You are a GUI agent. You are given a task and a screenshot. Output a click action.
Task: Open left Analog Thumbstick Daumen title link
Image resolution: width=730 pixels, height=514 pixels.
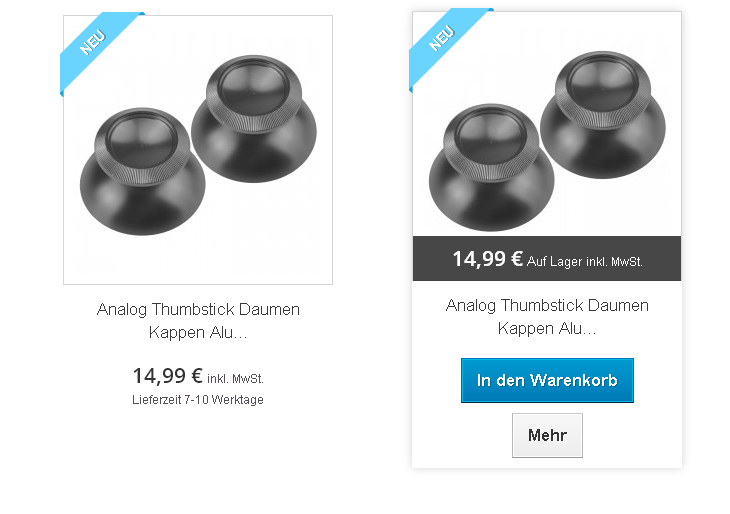(198, 309)
